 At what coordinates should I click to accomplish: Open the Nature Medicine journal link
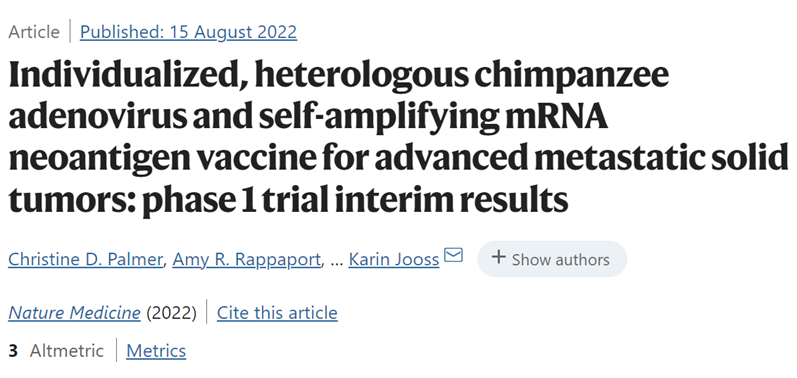coord(74,312)
